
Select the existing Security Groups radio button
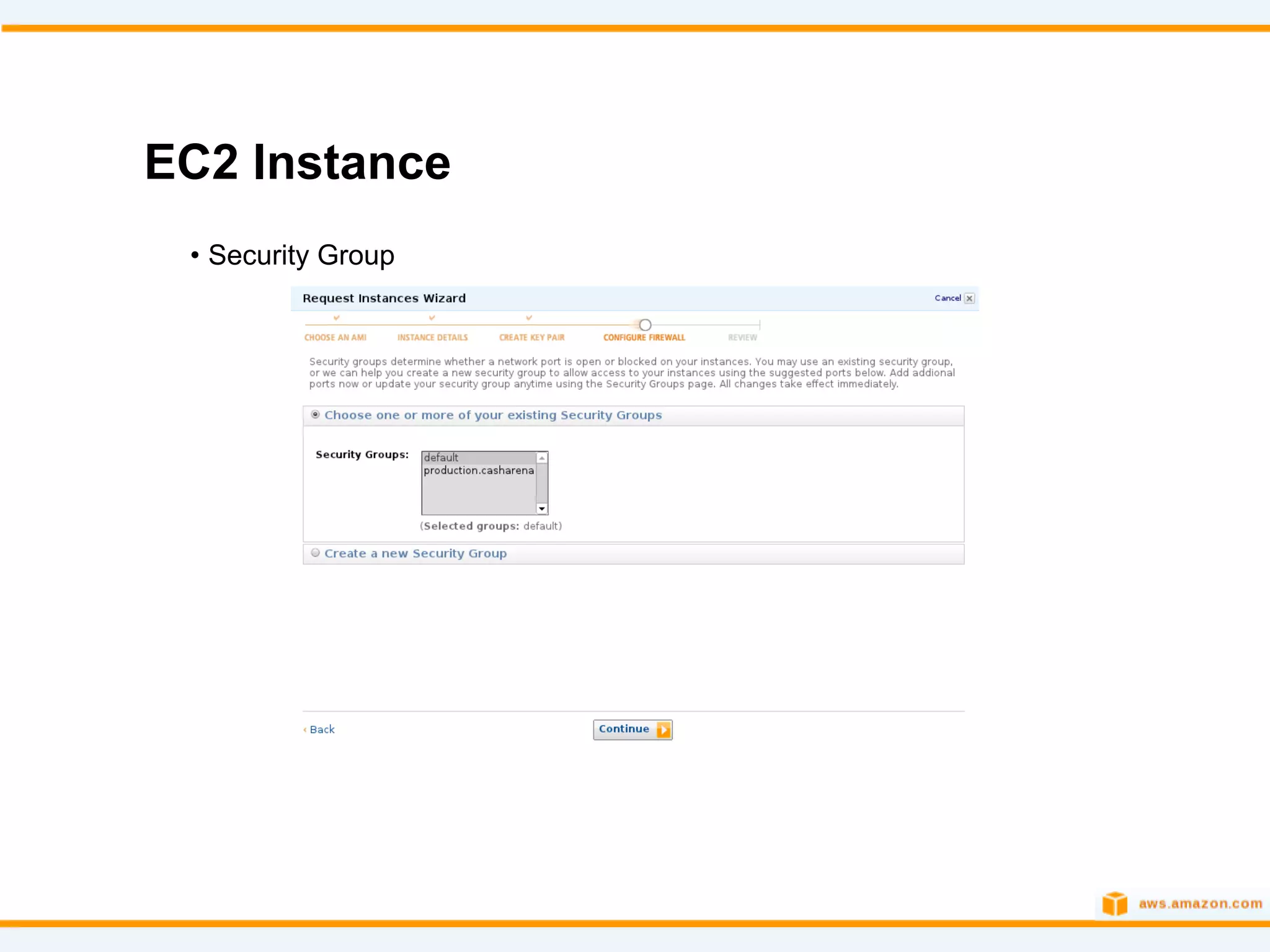coord(316,415)
